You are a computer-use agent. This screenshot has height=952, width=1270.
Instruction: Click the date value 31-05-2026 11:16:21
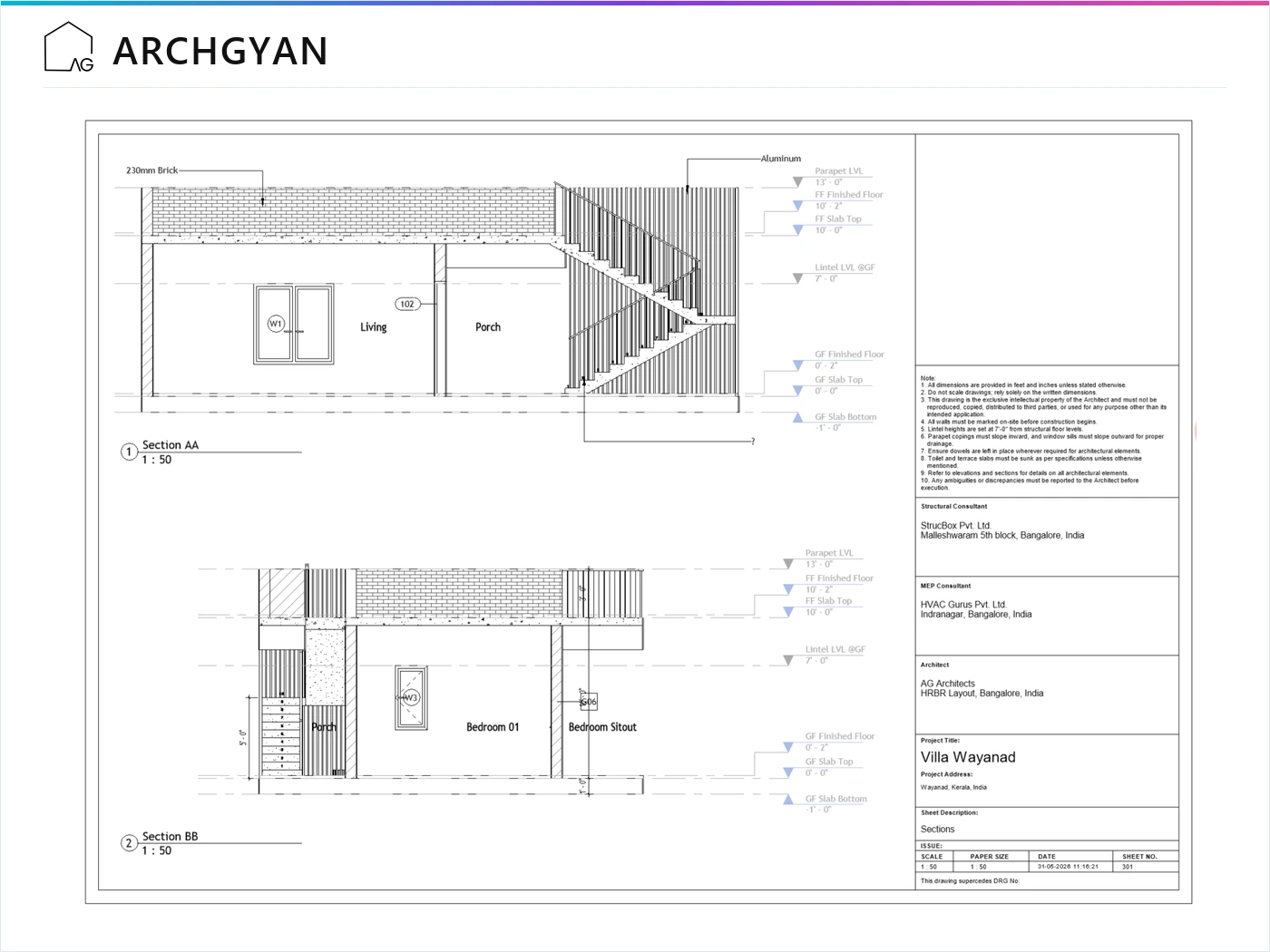[x=1068, y=867]
